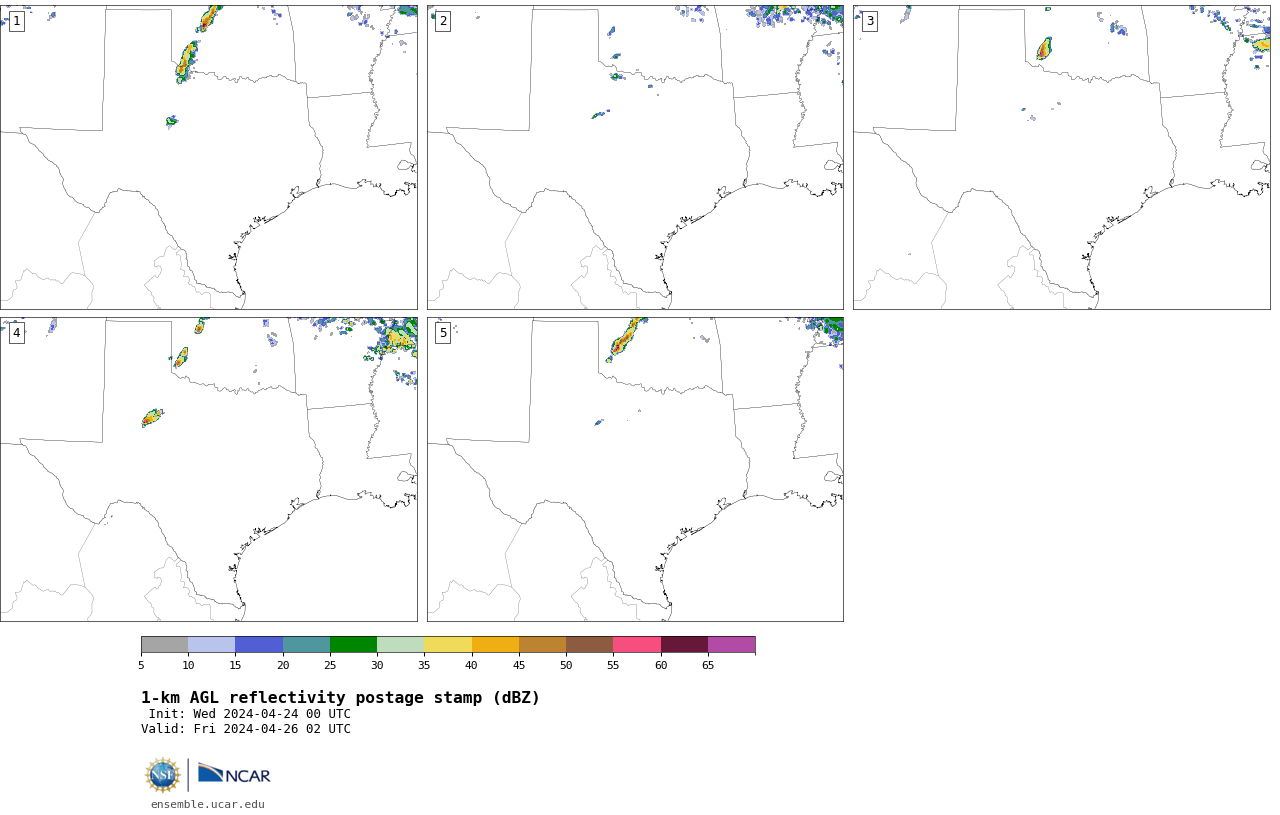Image resolution: width=1280 pixels, height=815 pixels.
Task: Open ensemble member 1 reflectivity map
Action: [208, 157]
